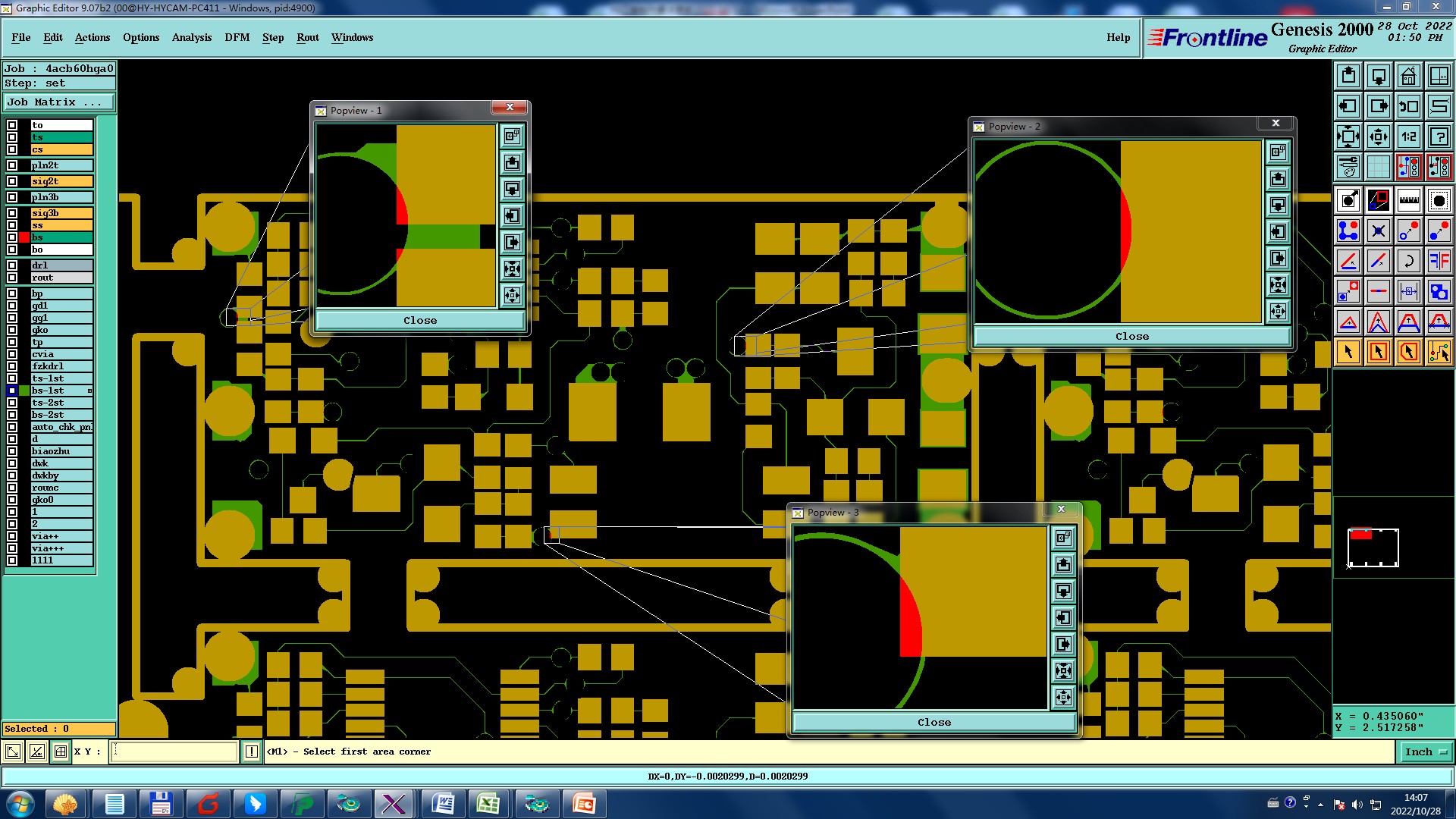Toggle checkbox for the sig2t layer
1456x819 pixels.
(x=12, y=181)
